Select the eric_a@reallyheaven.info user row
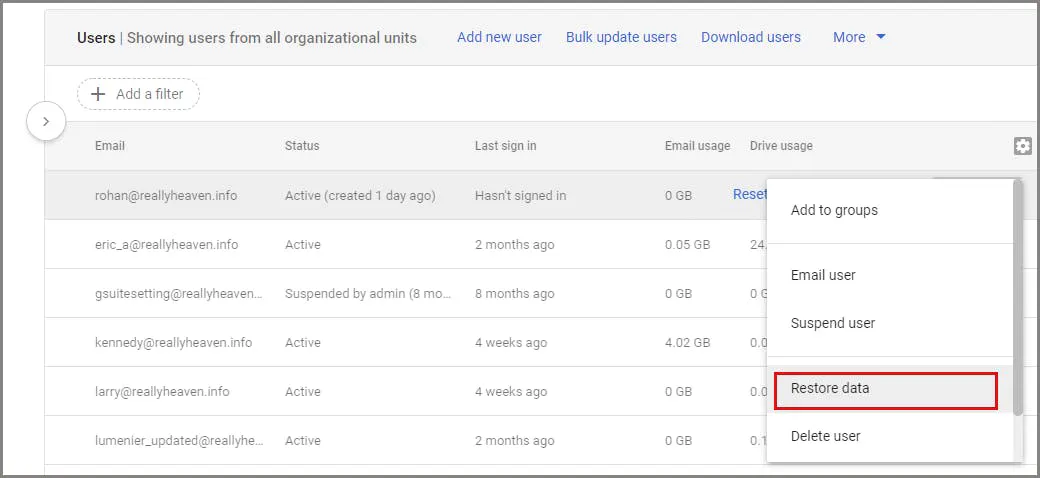1040x478 pixels. tap(166, 244)
